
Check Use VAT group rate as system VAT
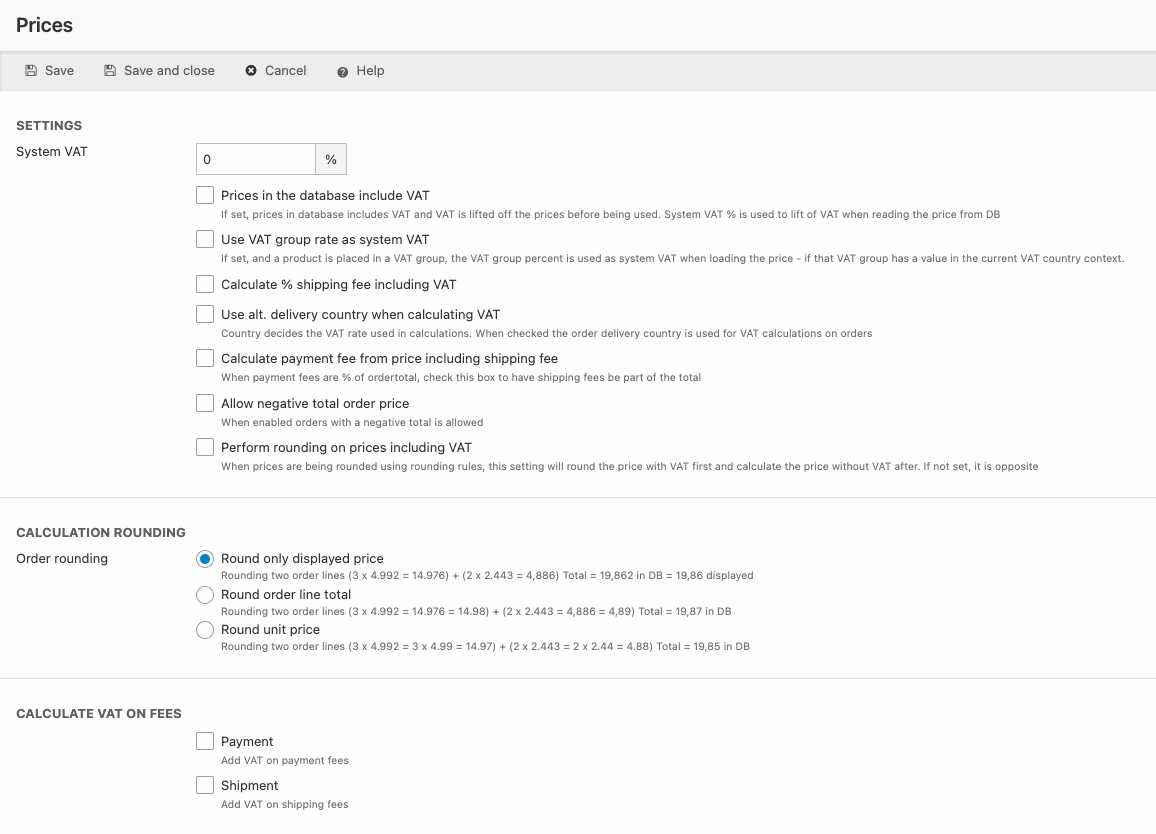[x=205, y=240]
